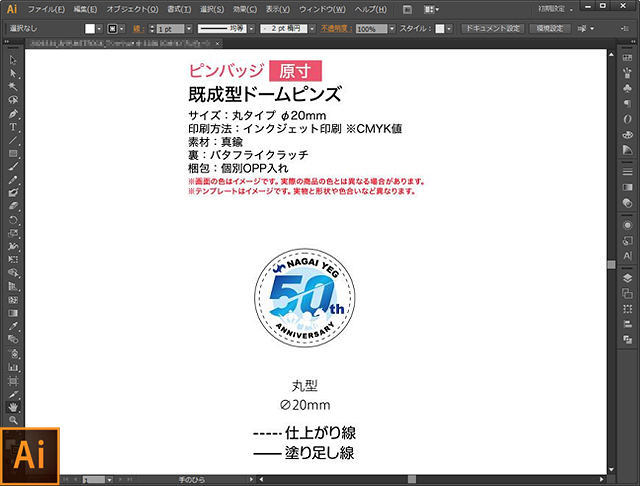Click the ドキュメント設定 button
The width and height of the screenshot is (640, 486).
pos(493,29)
